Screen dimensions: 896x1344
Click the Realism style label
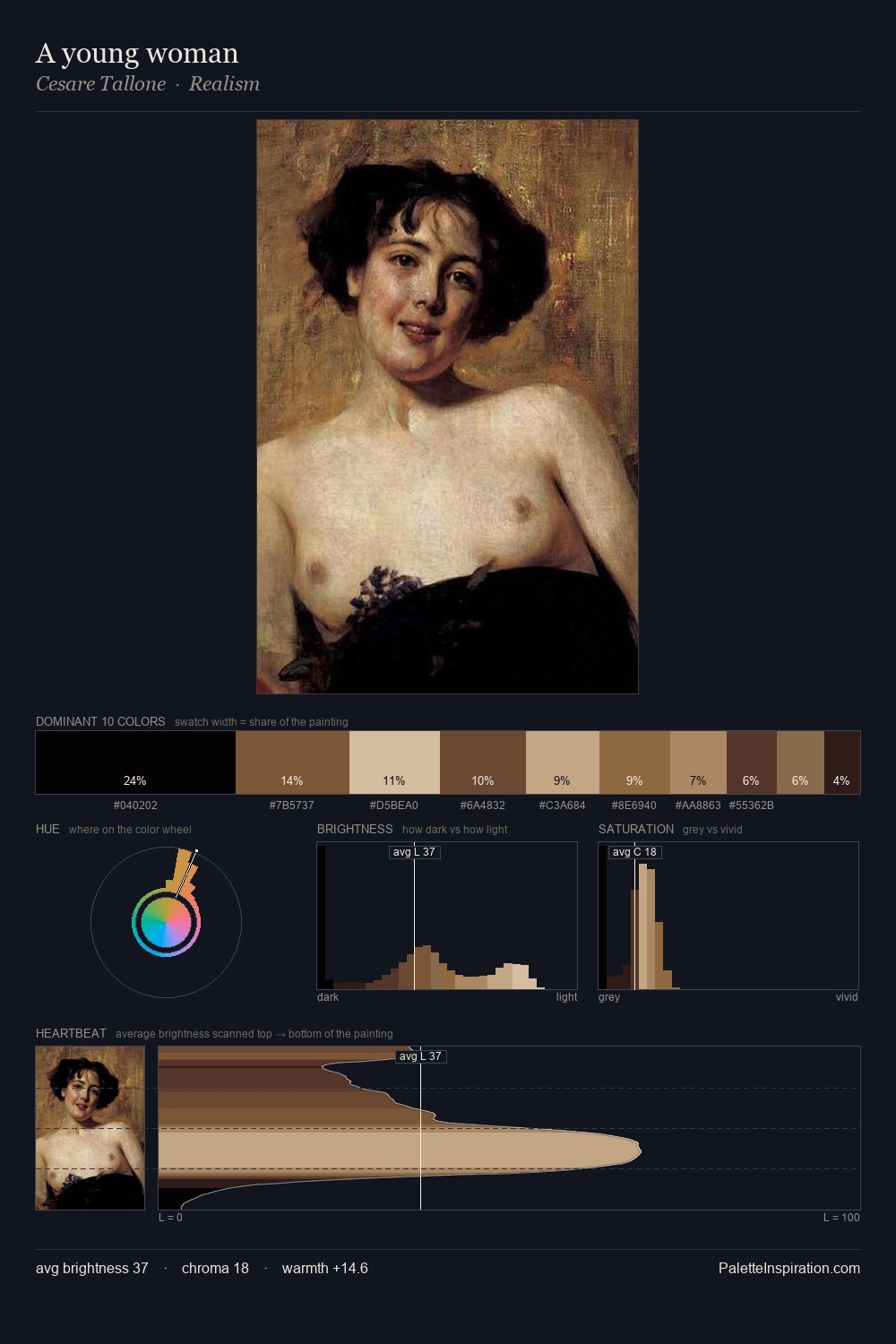pos(224,84)
